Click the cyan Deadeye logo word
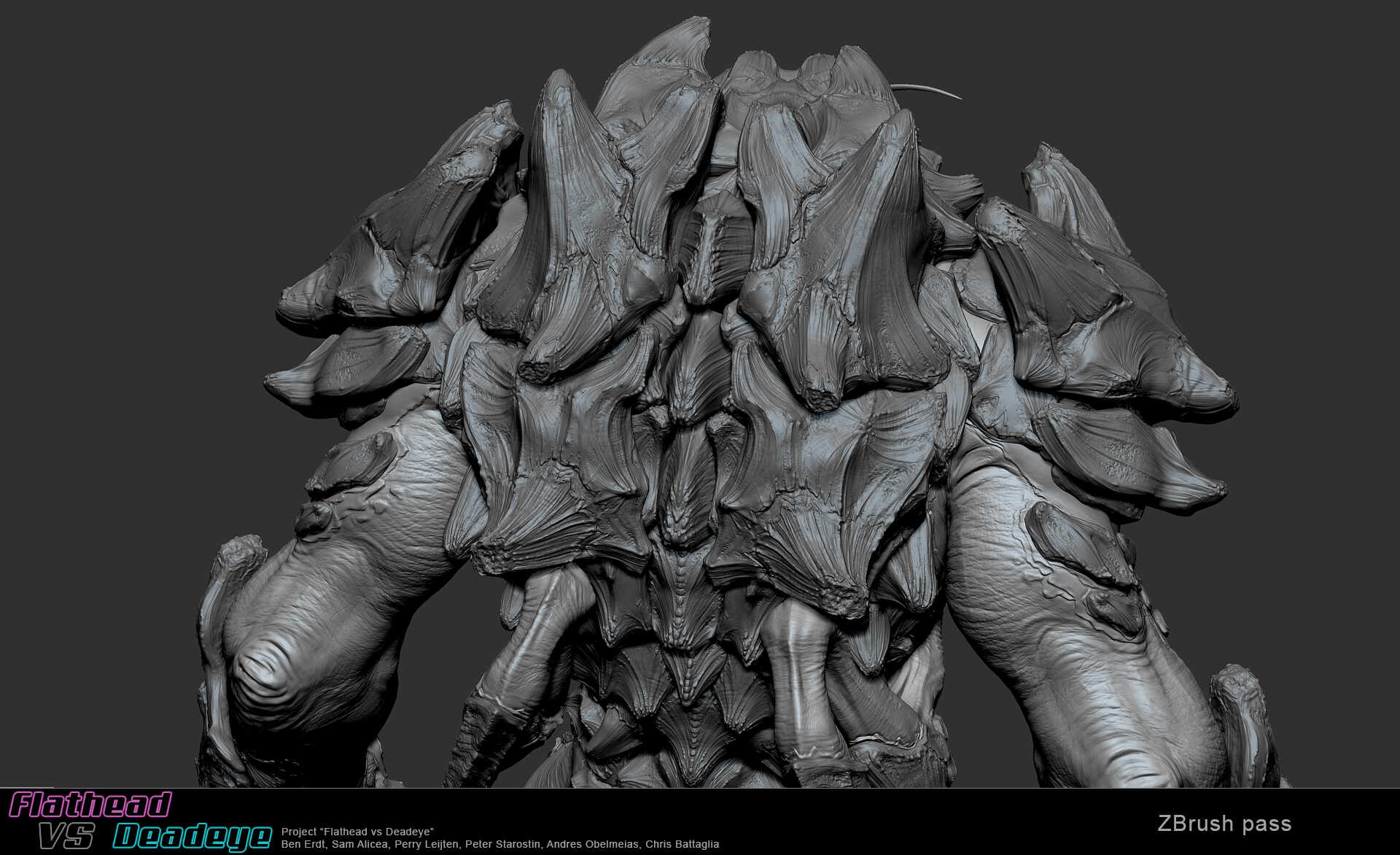The image size is (1400, 855). click(x=192, y=837)
